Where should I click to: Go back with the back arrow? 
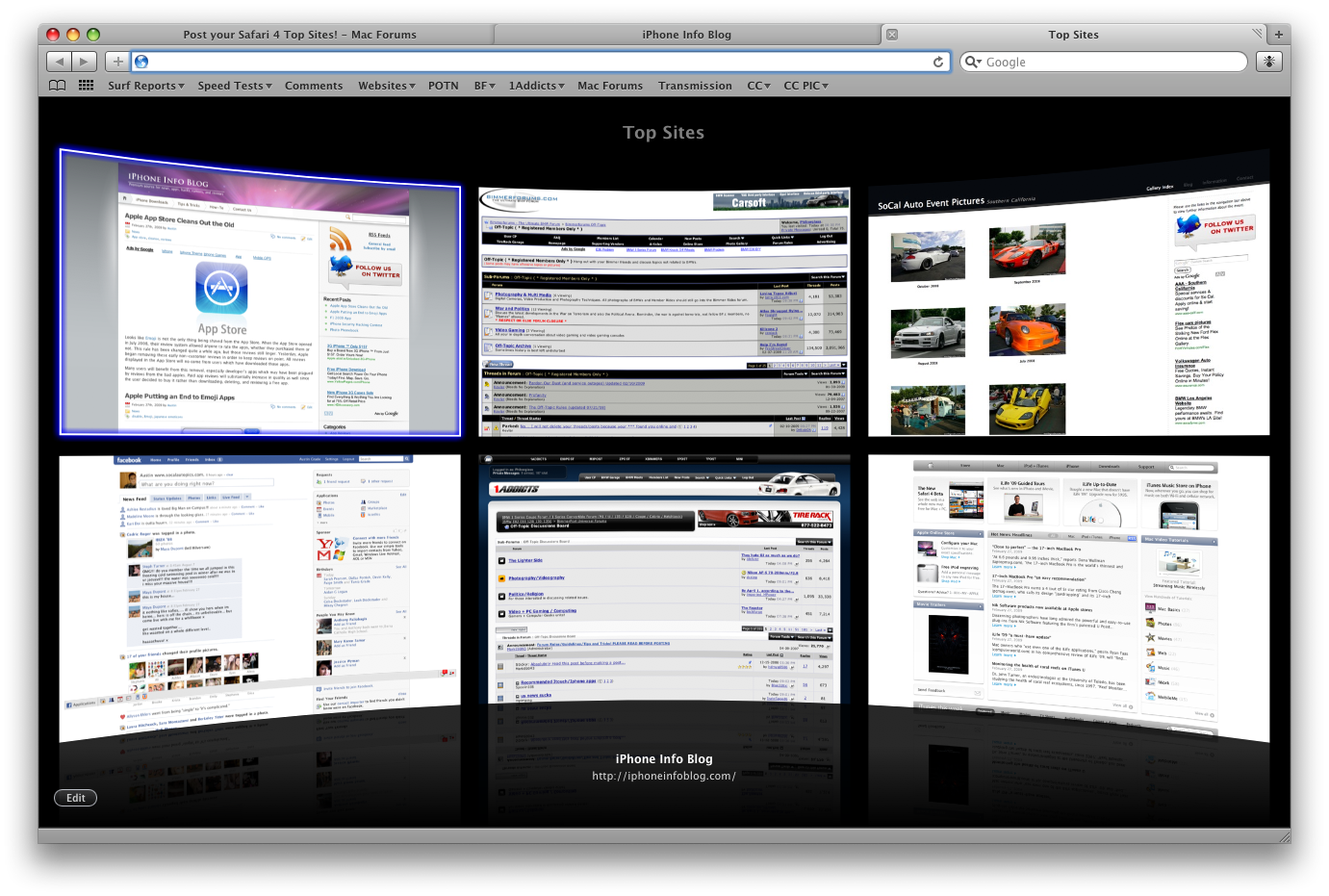(60, 62)
